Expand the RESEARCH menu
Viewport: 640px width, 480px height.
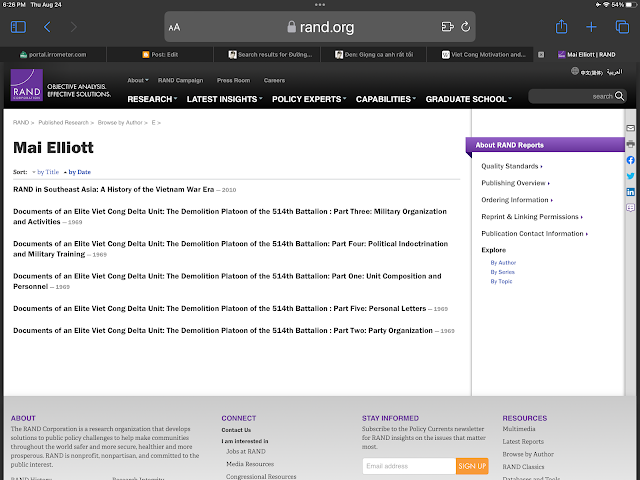[152, 99]
